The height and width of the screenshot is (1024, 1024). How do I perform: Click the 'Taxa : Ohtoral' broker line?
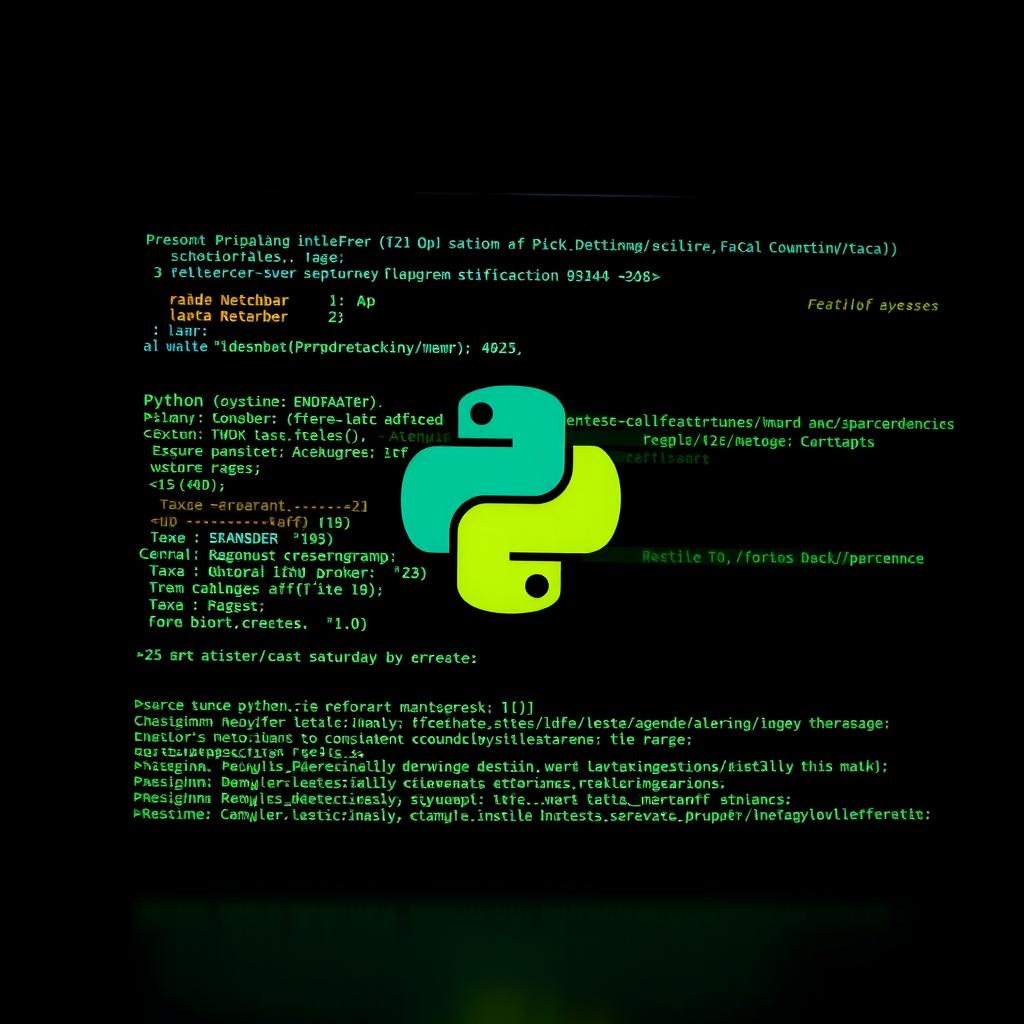point(288,572)
